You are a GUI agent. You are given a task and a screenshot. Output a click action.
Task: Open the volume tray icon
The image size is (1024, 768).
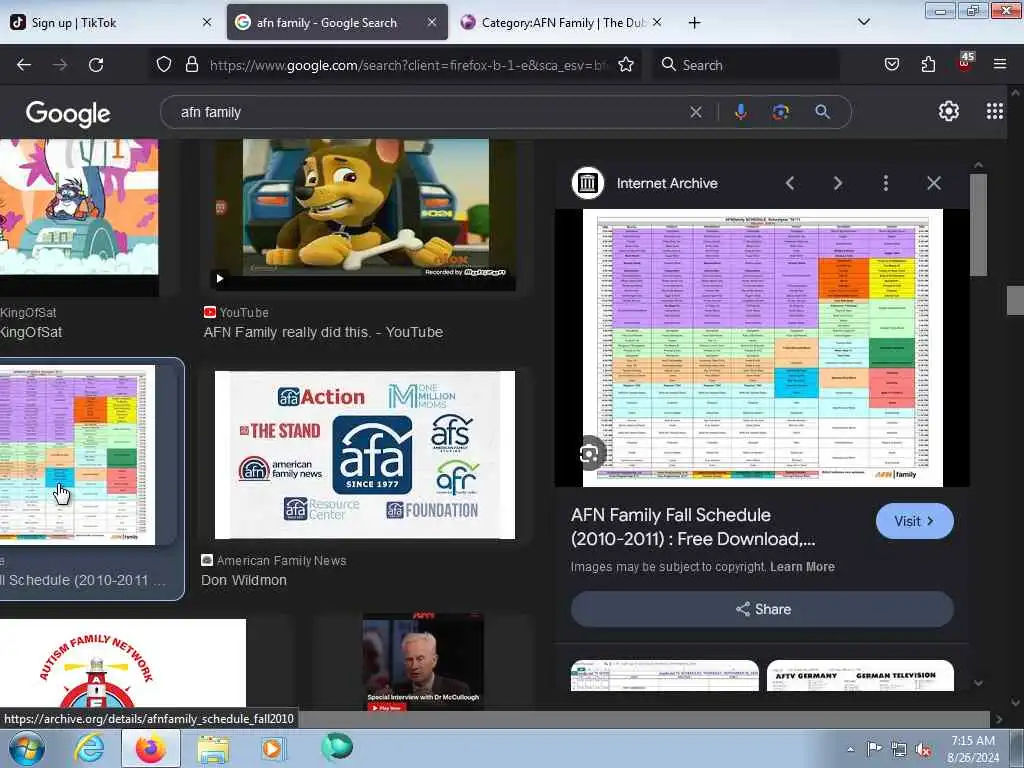(923, 750)
